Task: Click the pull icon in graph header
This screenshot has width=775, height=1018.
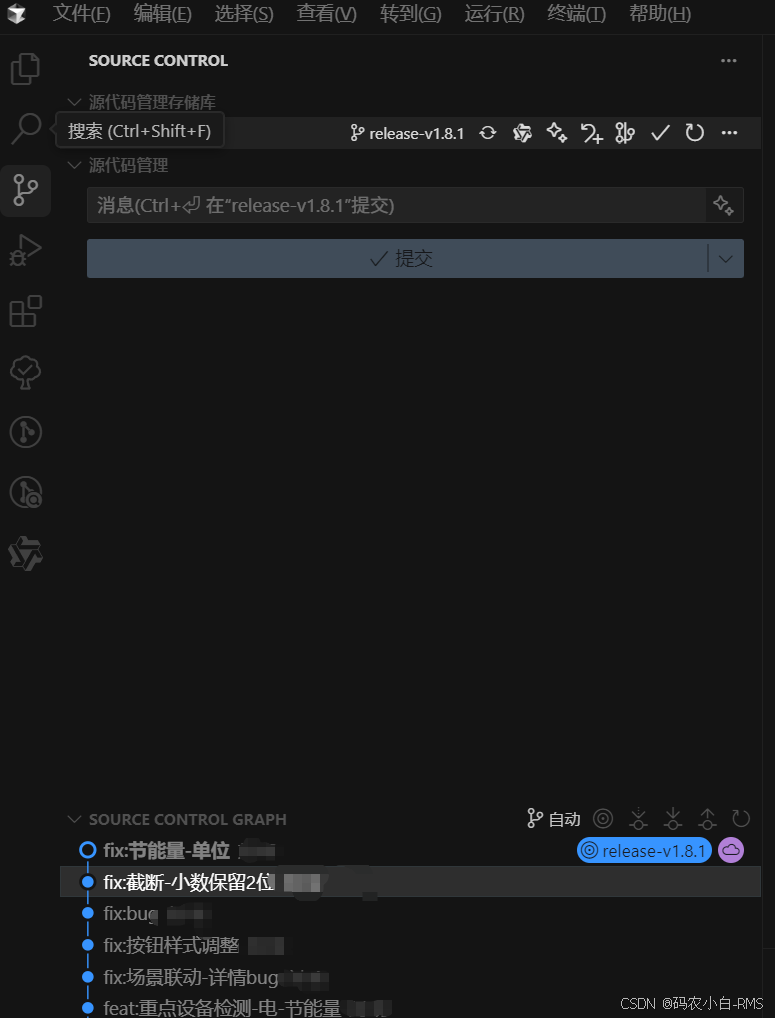Action: point(673,819)
